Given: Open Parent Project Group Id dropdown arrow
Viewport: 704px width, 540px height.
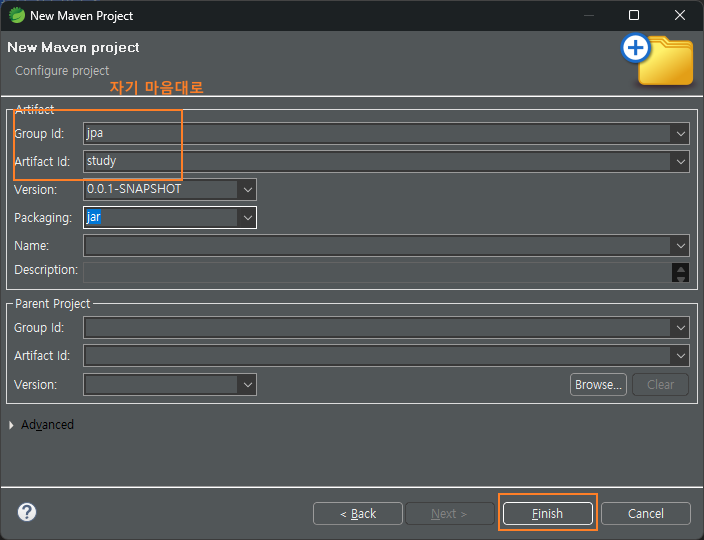Looking at the screenshot, I should [x=680, y=328].
